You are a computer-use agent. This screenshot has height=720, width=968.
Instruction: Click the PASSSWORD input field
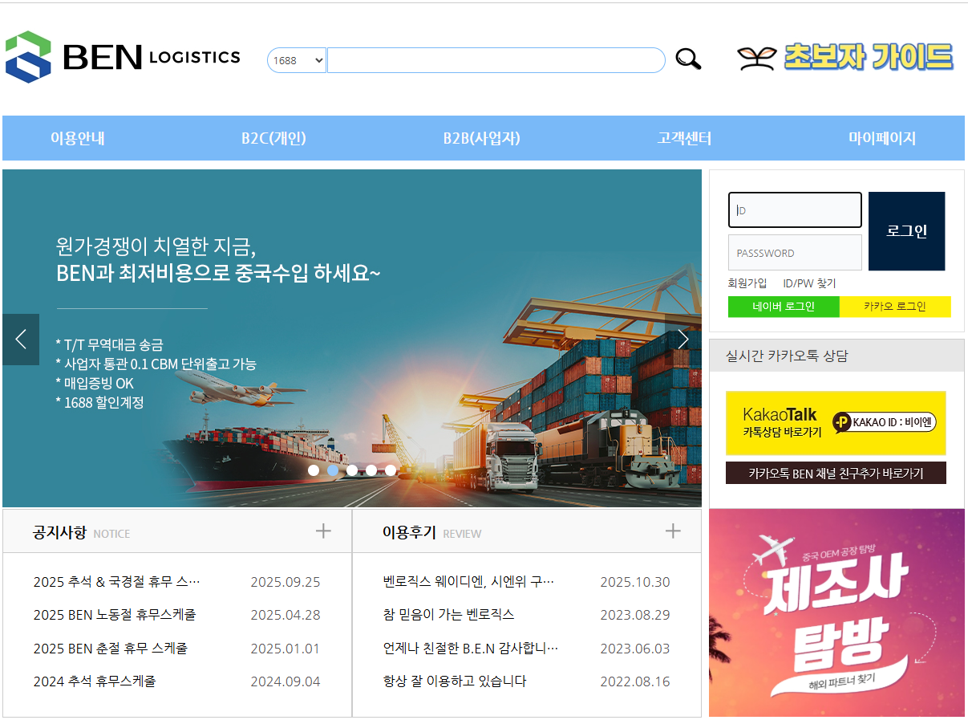(x=794, y=253)
